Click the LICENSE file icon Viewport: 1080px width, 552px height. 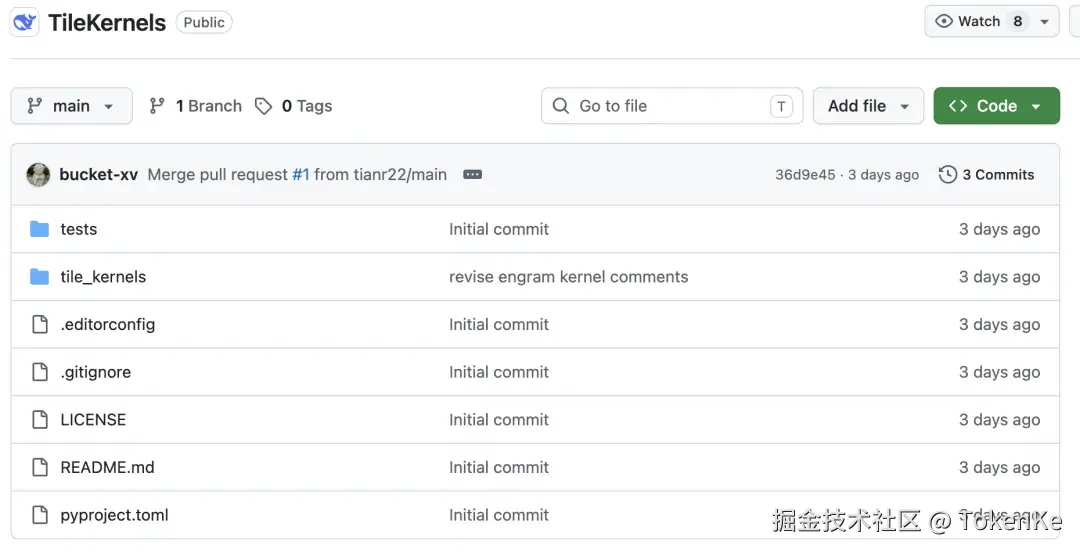(40, 420)
